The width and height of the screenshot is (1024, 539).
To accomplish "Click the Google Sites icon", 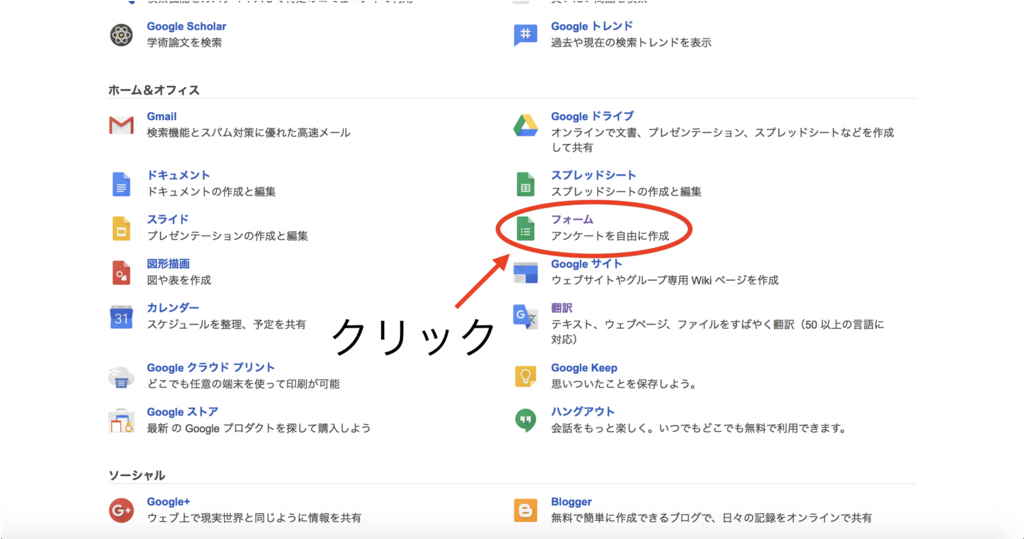I will pos(525,272).
